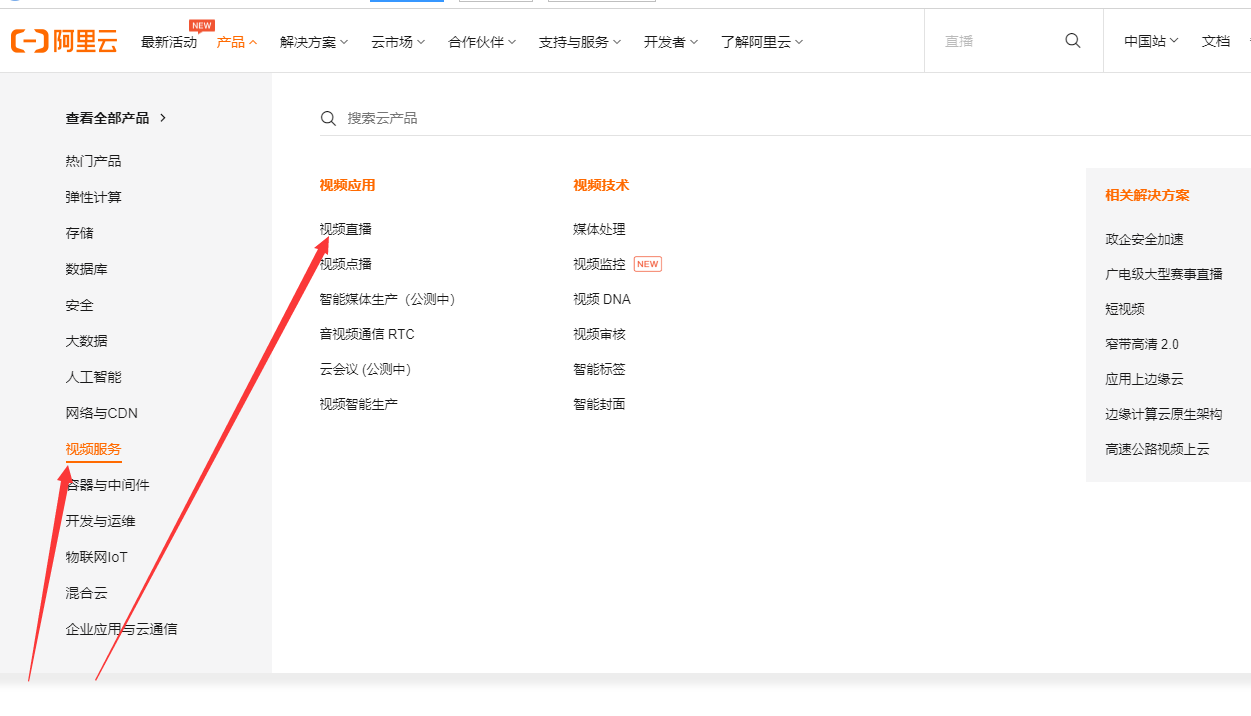
Task: Click the NEW badge next to 视频监控
Action: tap(648, 264)
